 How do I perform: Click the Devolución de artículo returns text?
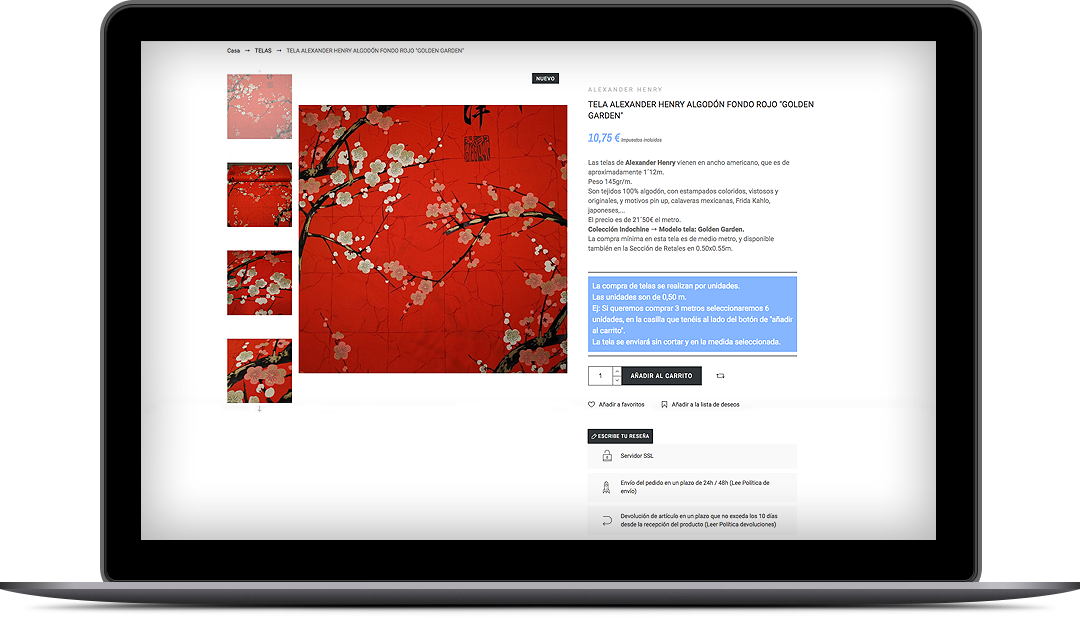pyautogui.click(x=698, y=520)
